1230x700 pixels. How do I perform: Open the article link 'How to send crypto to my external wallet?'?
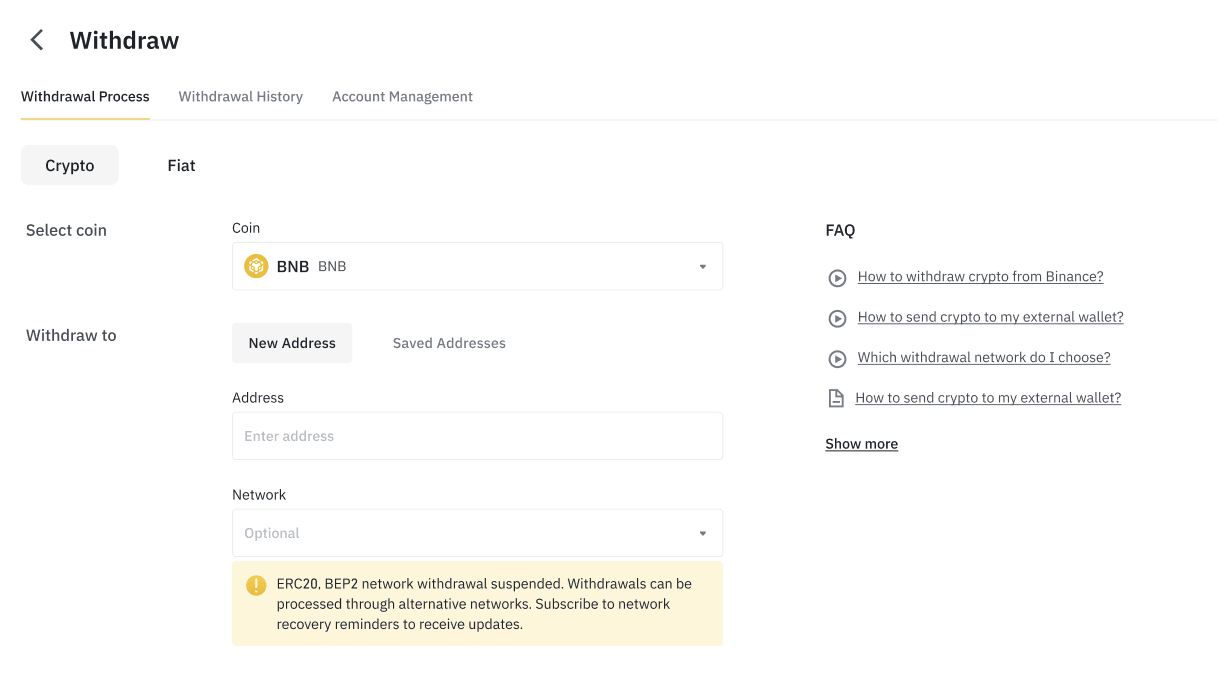988,398
